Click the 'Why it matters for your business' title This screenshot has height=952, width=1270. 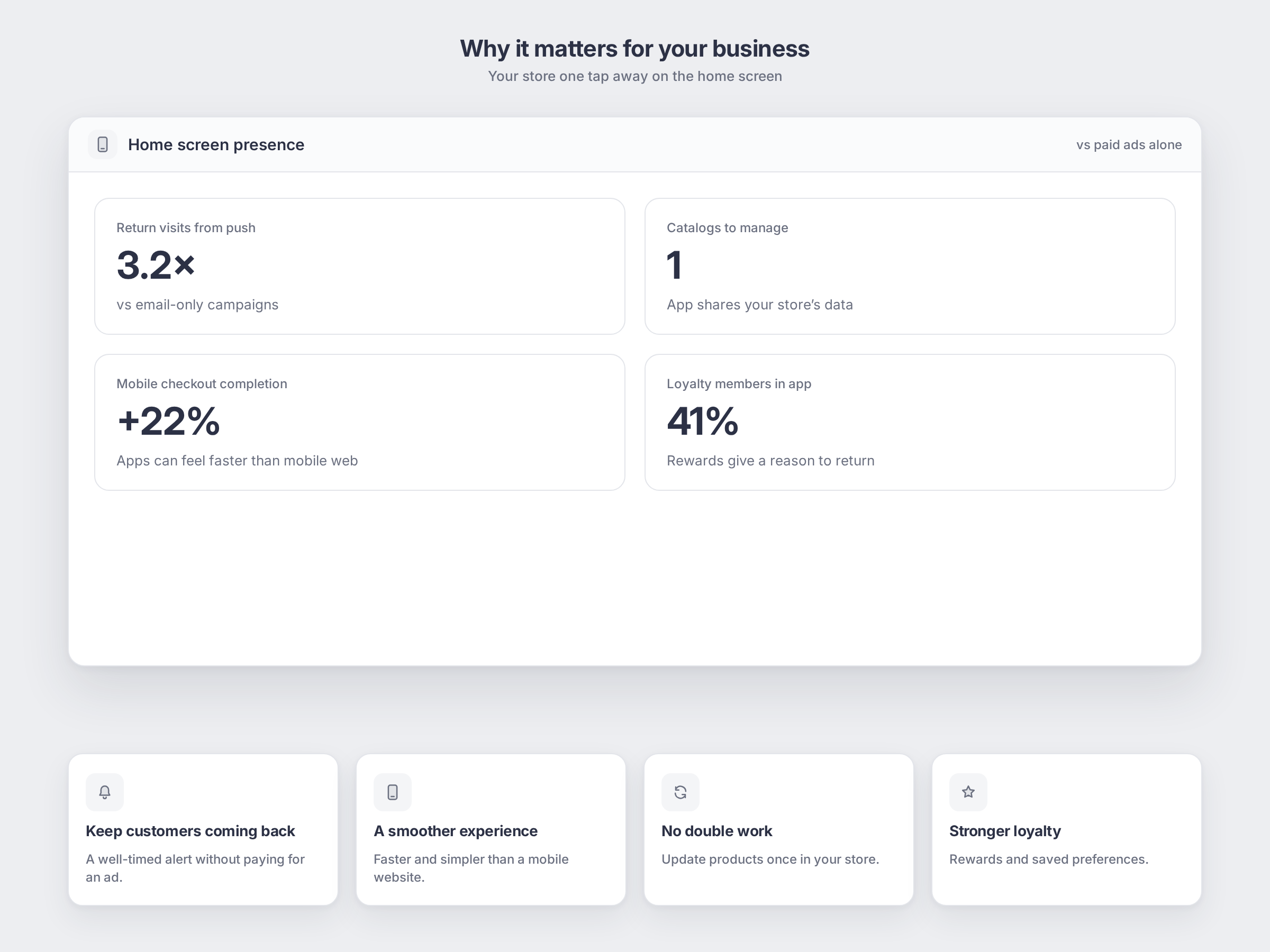click(x=634, y=49)
